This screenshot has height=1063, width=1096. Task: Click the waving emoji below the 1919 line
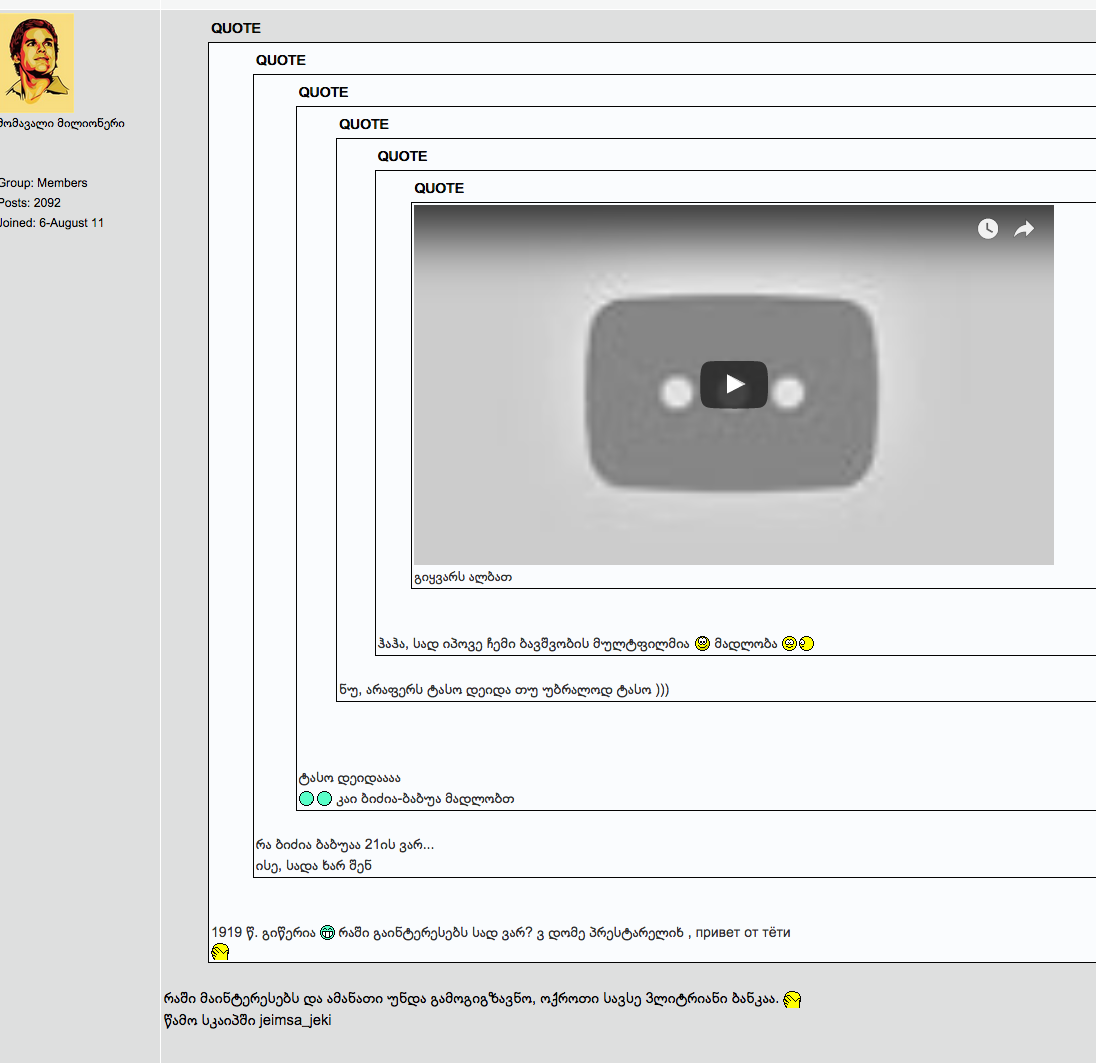(x=220, y=951)
